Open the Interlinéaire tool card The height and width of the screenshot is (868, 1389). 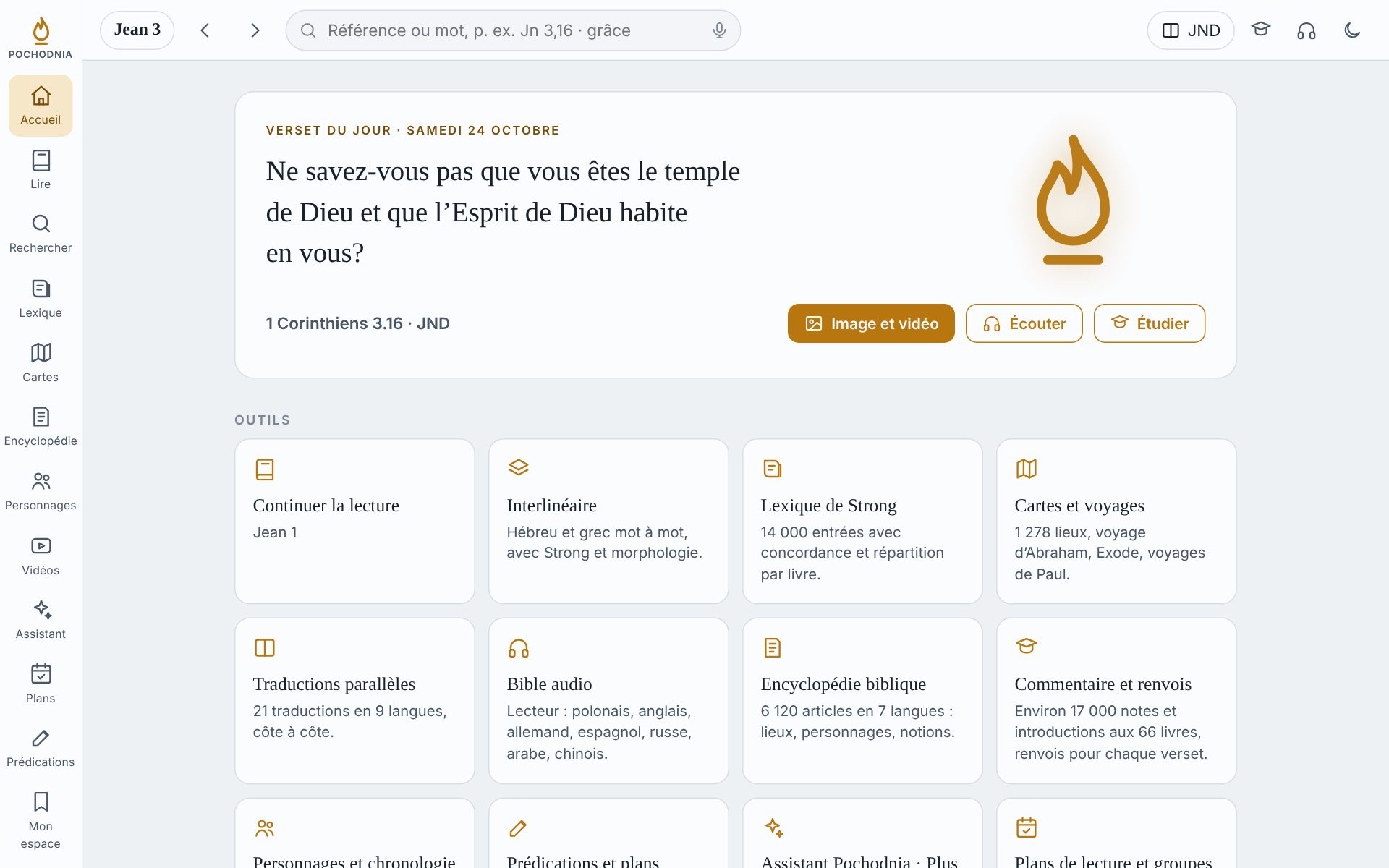click(x=608, y=522)
